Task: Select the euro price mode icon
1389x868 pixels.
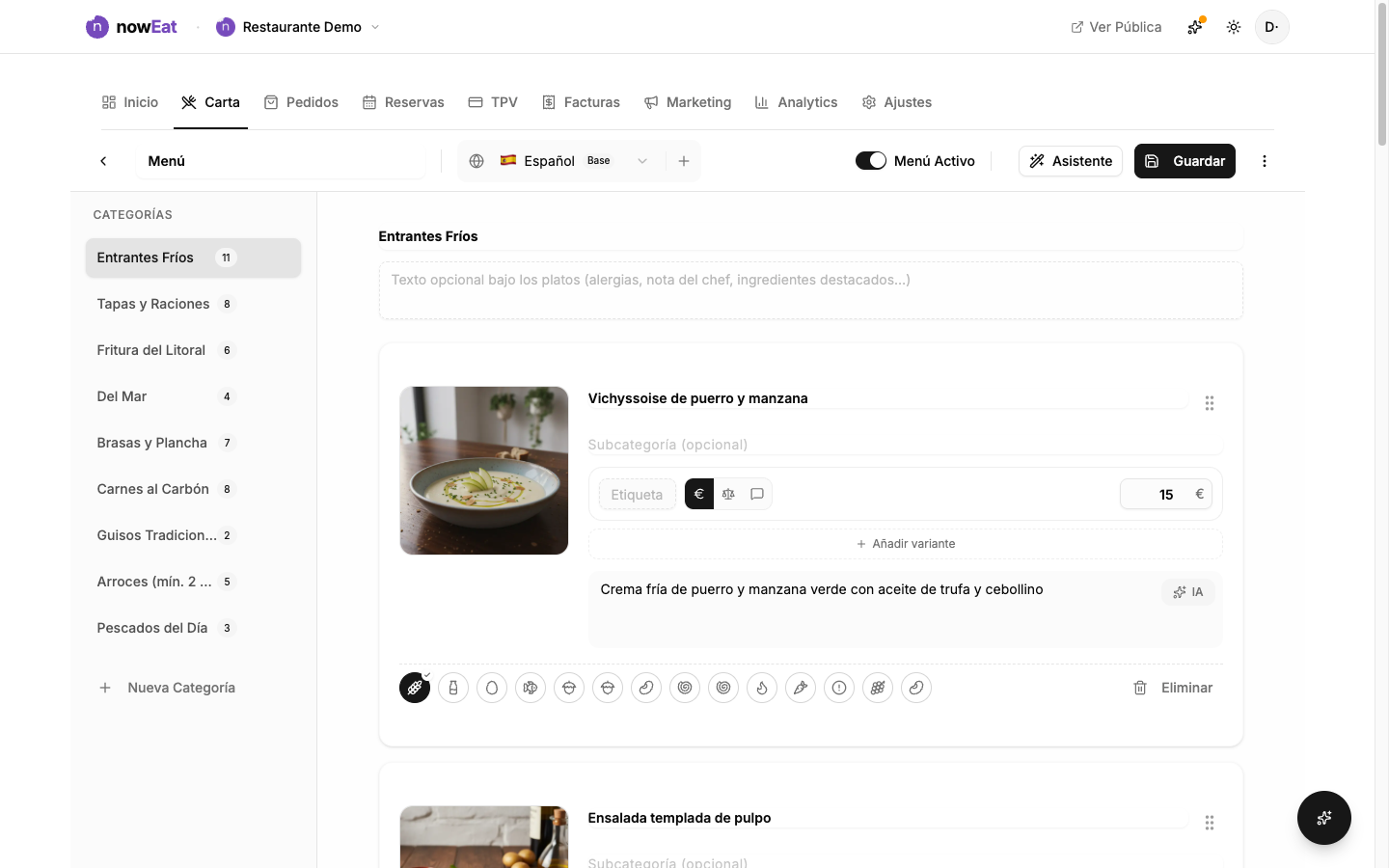Action: click(x=699, y=494)
